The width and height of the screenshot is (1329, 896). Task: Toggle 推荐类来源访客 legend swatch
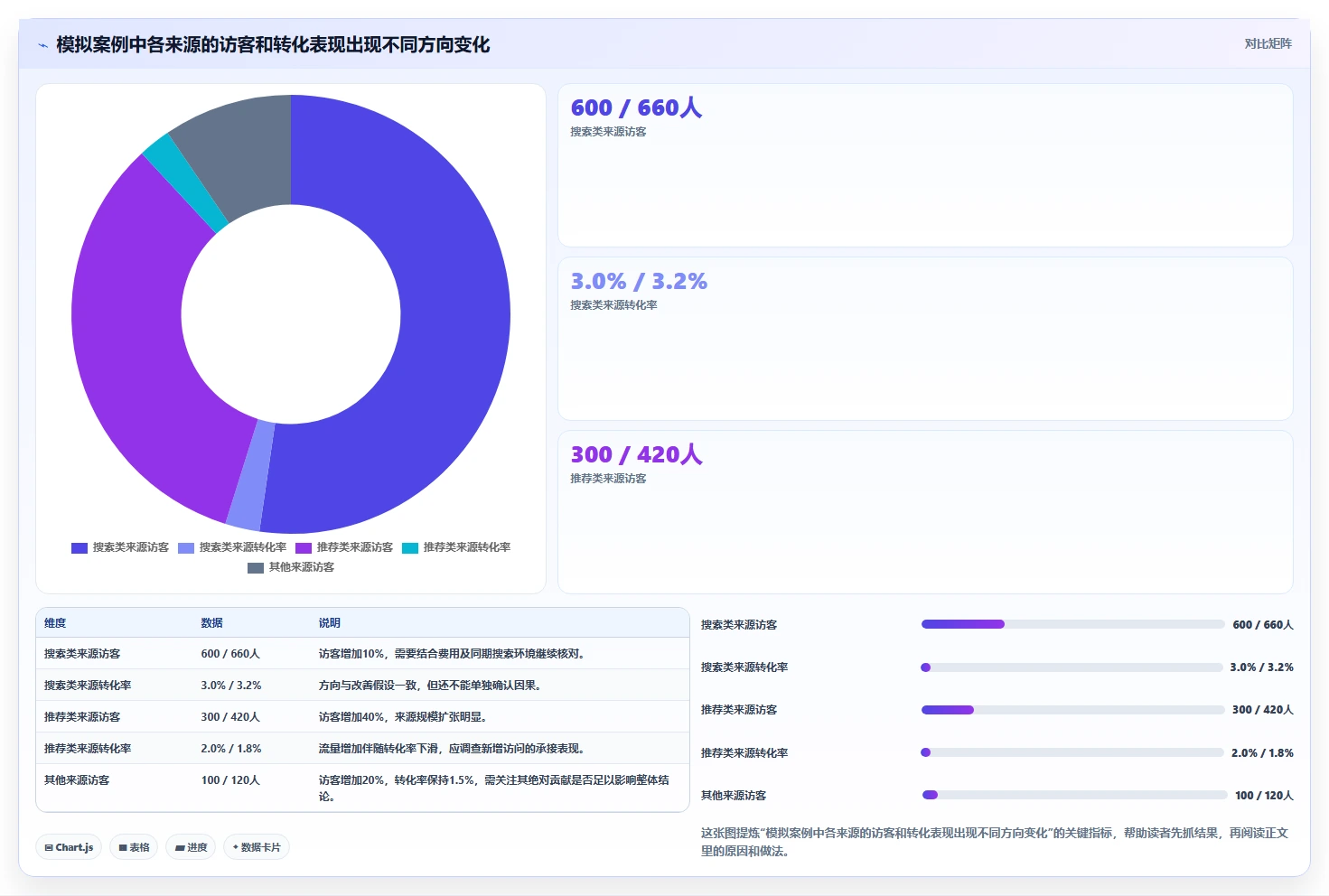click(x=304, y=547)
